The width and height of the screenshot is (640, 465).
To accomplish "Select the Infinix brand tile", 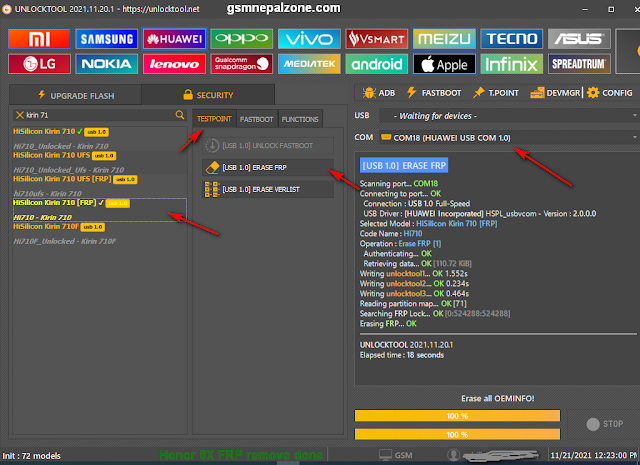I will 512,64.
